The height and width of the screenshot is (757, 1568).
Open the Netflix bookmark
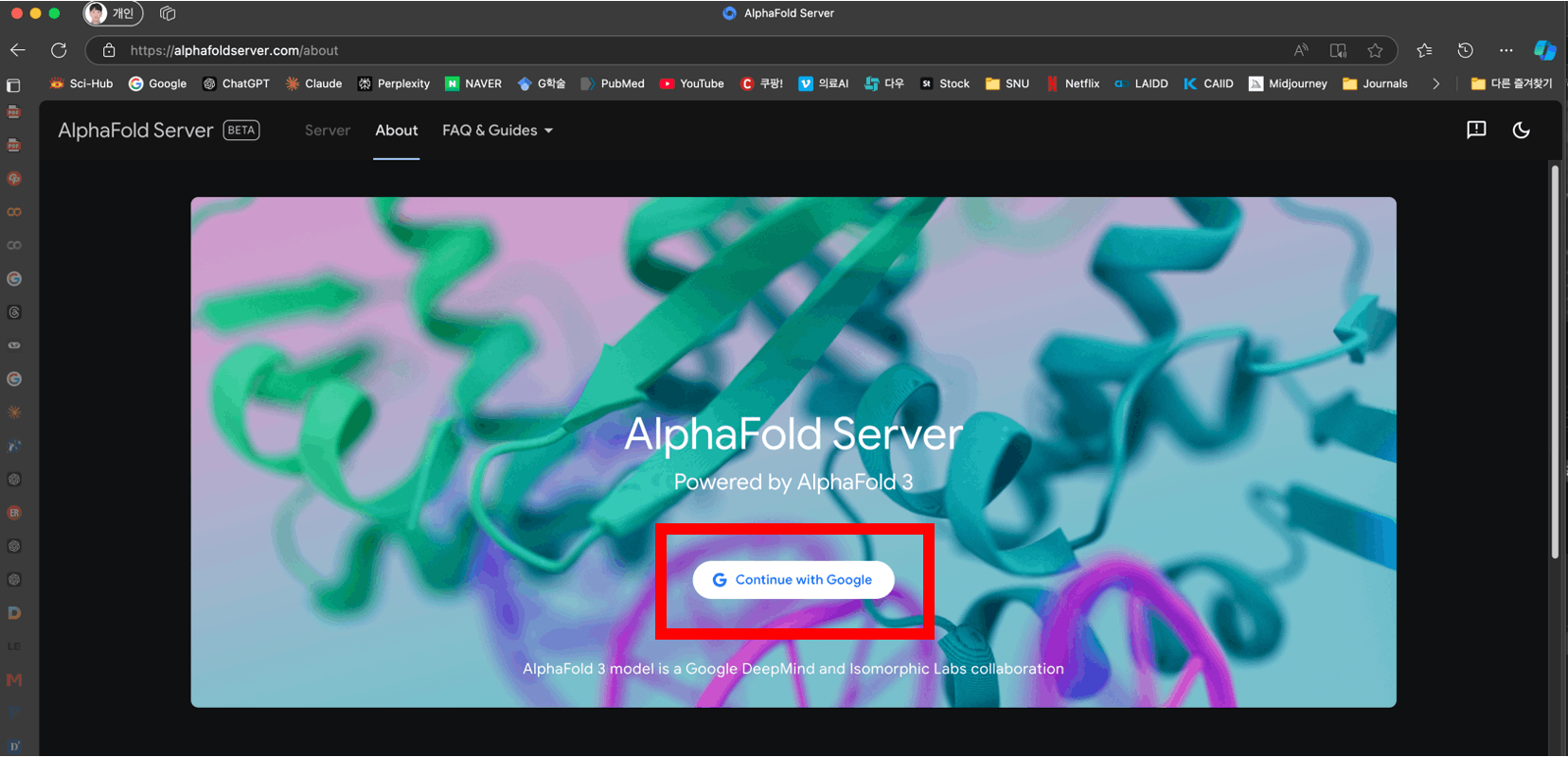click(x=1073, y=83)
